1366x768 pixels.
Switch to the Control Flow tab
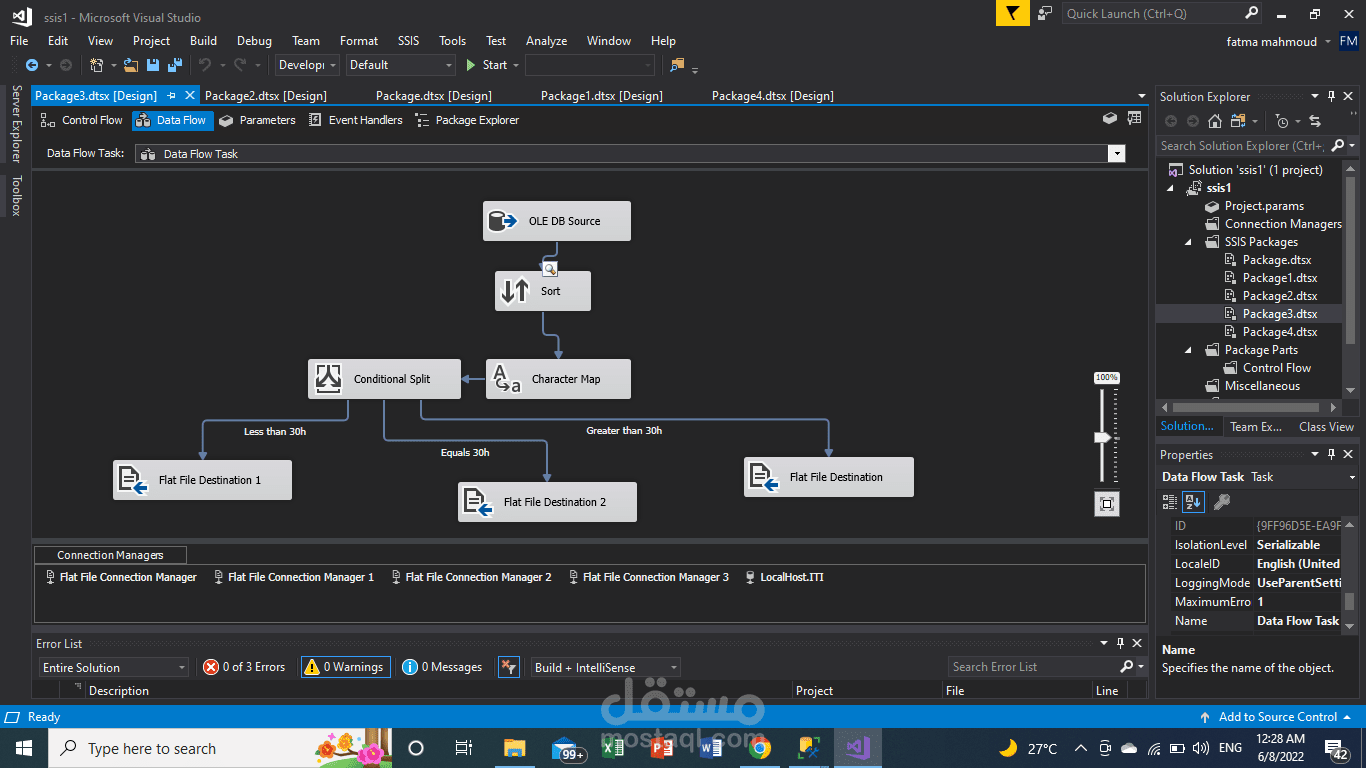(82, 120)
